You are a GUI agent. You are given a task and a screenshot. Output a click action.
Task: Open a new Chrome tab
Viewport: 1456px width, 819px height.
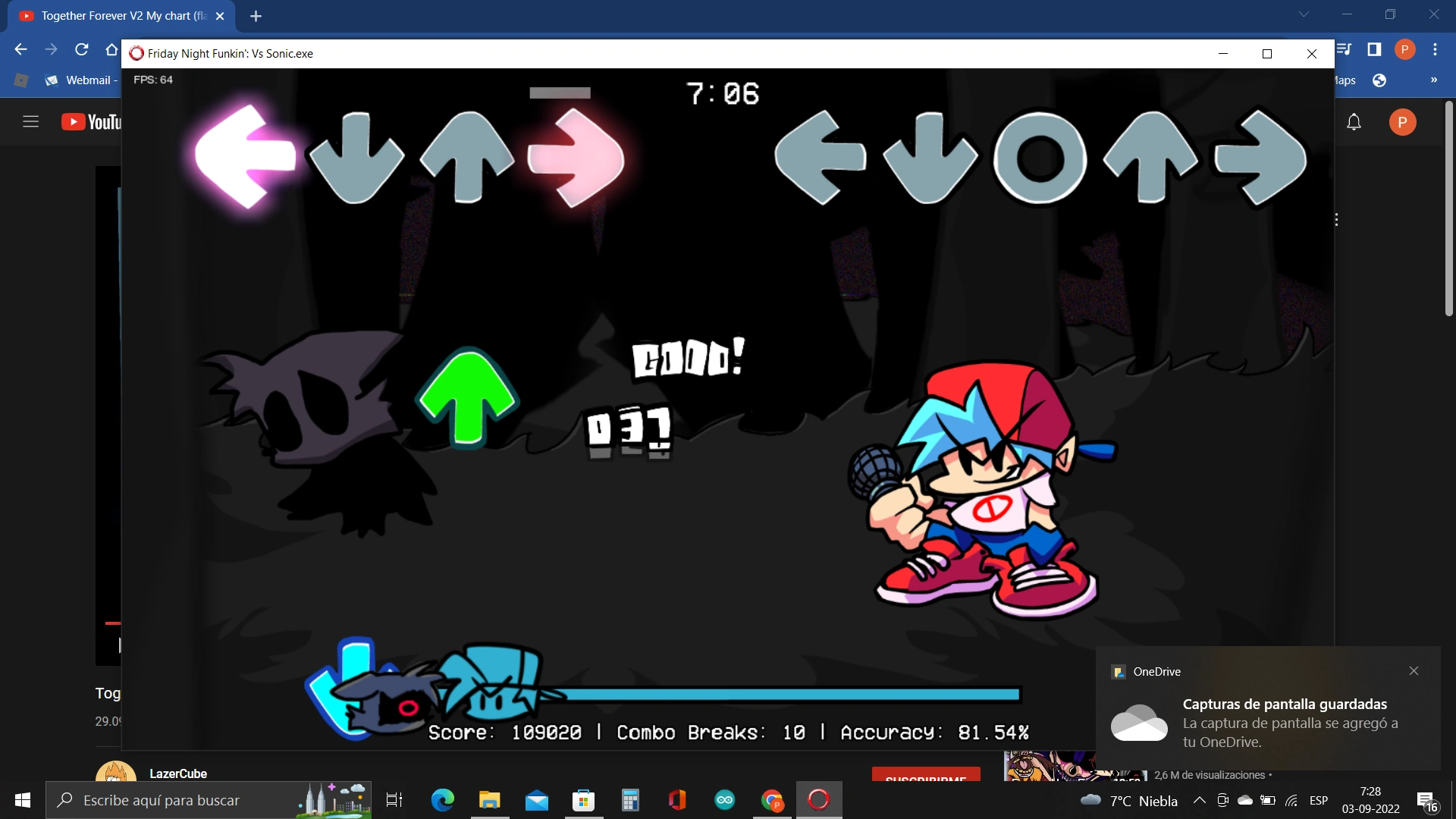click(x=256, y=16)
